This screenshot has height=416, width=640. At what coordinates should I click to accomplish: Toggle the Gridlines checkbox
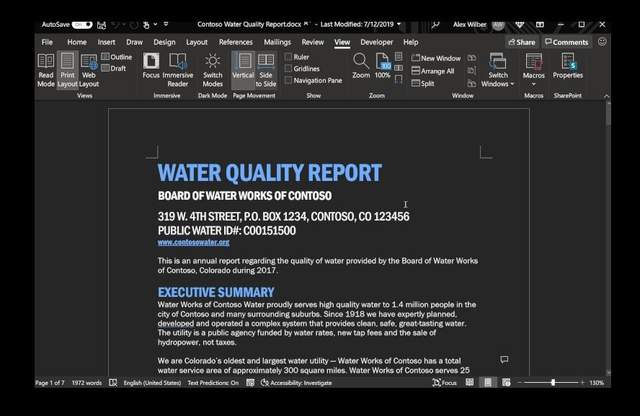288,69
